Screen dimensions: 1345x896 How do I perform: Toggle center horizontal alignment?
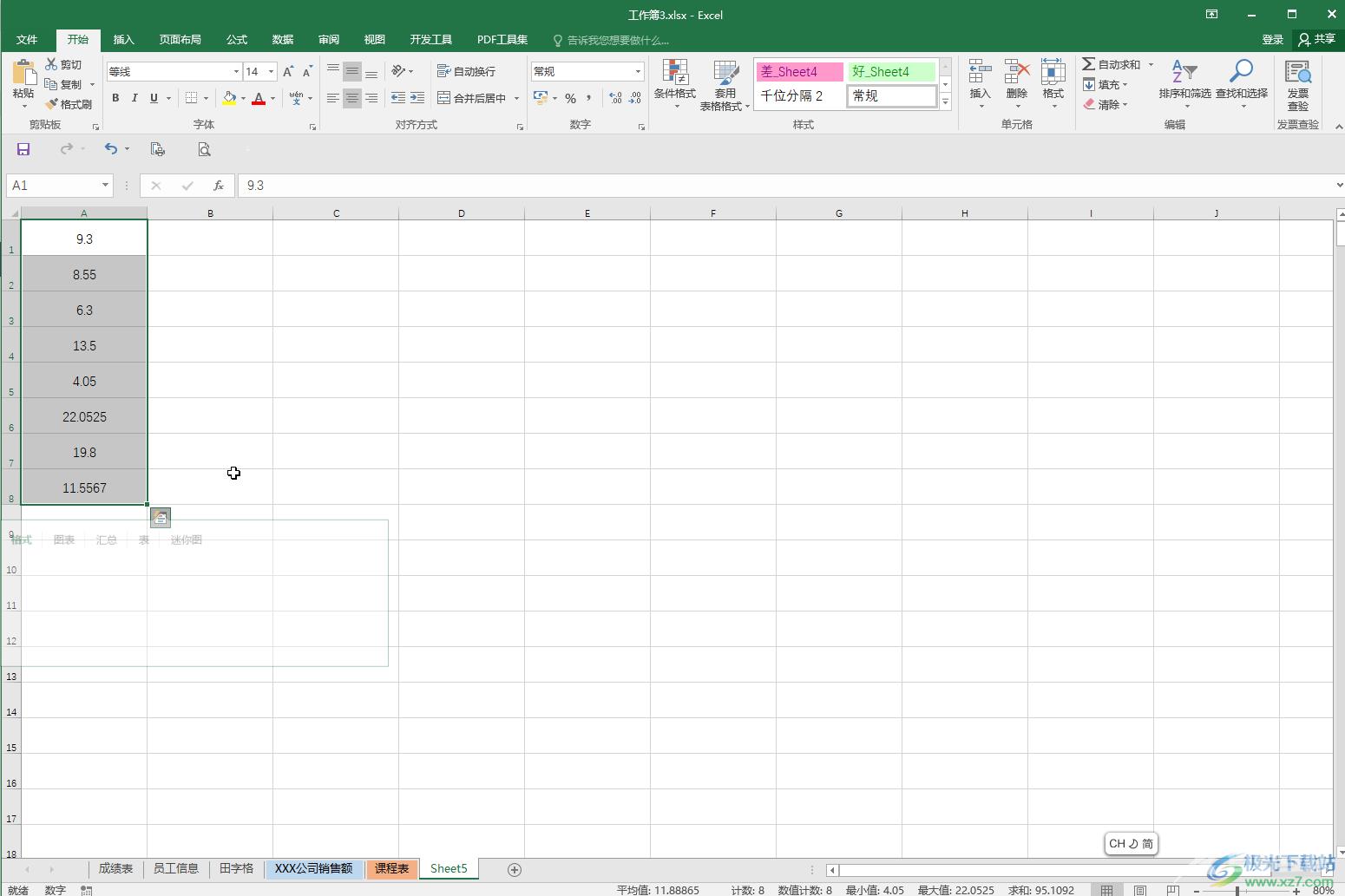click(351, 98)
